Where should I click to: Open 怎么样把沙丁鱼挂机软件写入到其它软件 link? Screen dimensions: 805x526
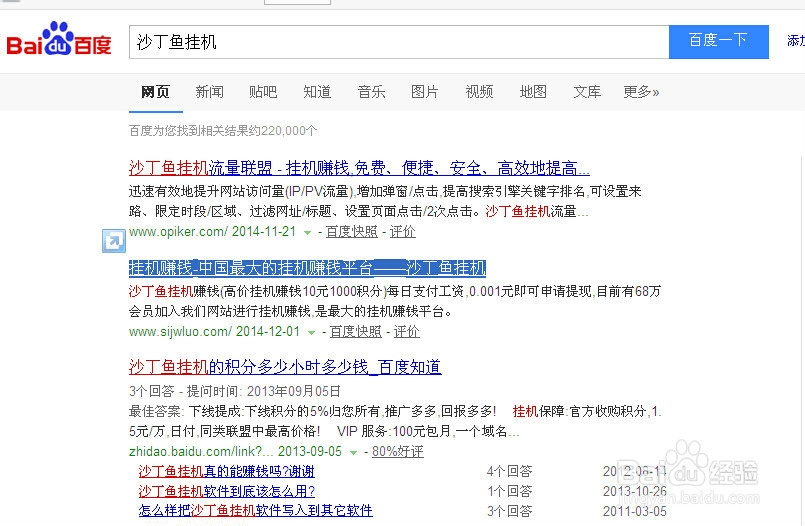pyautogui.click(x=255, y=511)
